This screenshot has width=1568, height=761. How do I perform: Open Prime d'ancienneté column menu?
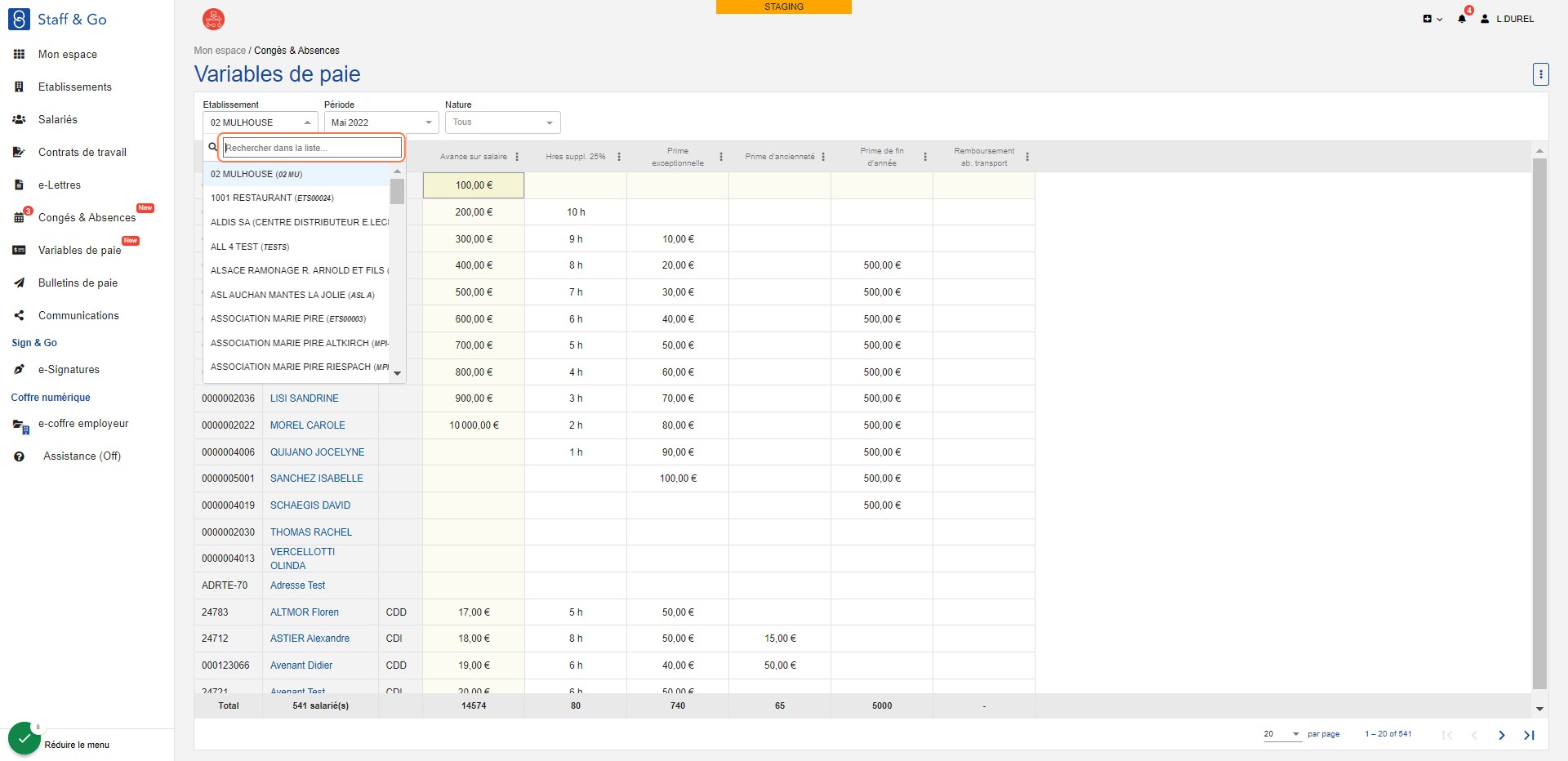(x=823, y=157)
